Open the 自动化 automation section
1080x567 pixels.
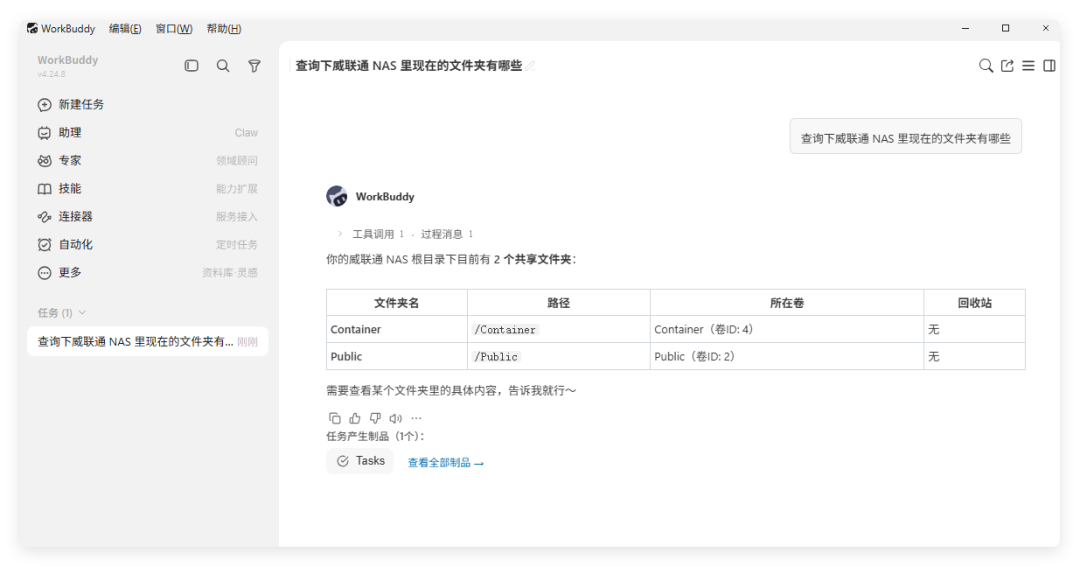pos(147,245)
